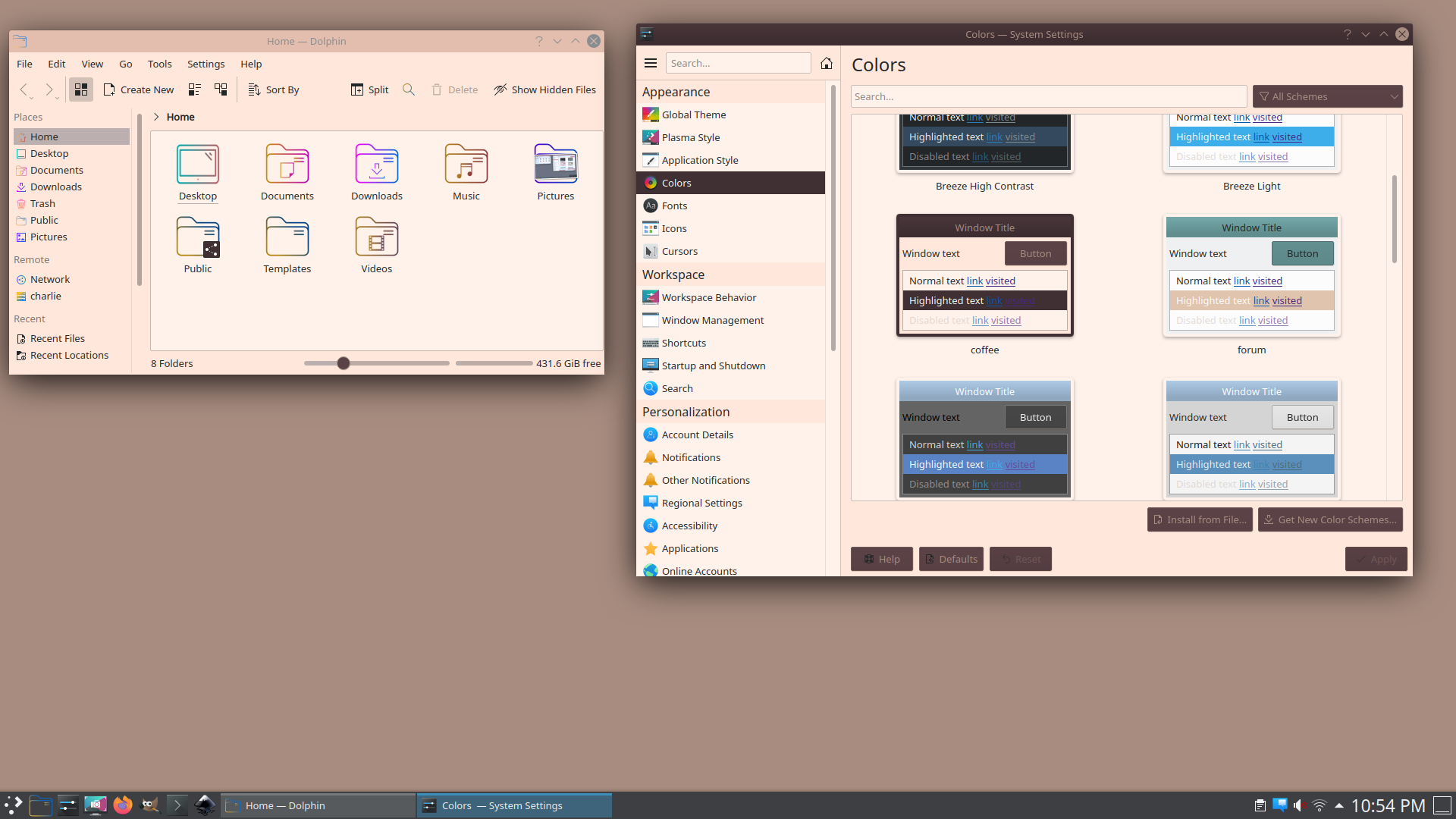
Task: Open Trash in Places panel
Action: (x=71, y=203)
